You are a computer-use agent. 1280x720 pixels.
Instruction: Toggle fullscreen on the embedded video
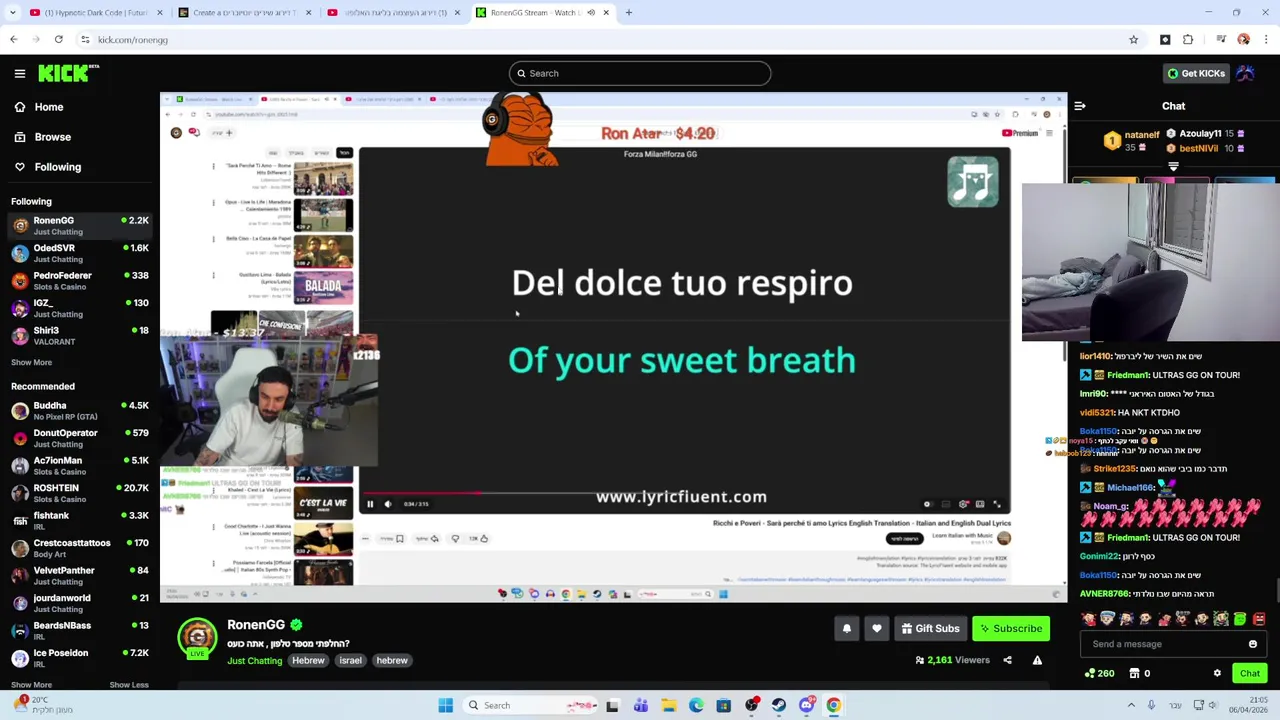[x=996, y=504]
